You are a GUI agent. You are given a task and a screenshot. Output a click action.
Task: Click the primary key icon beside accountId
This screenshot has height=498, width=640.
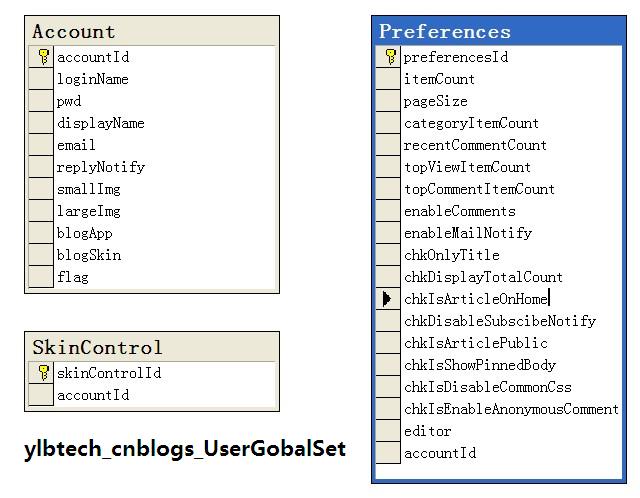42,57
